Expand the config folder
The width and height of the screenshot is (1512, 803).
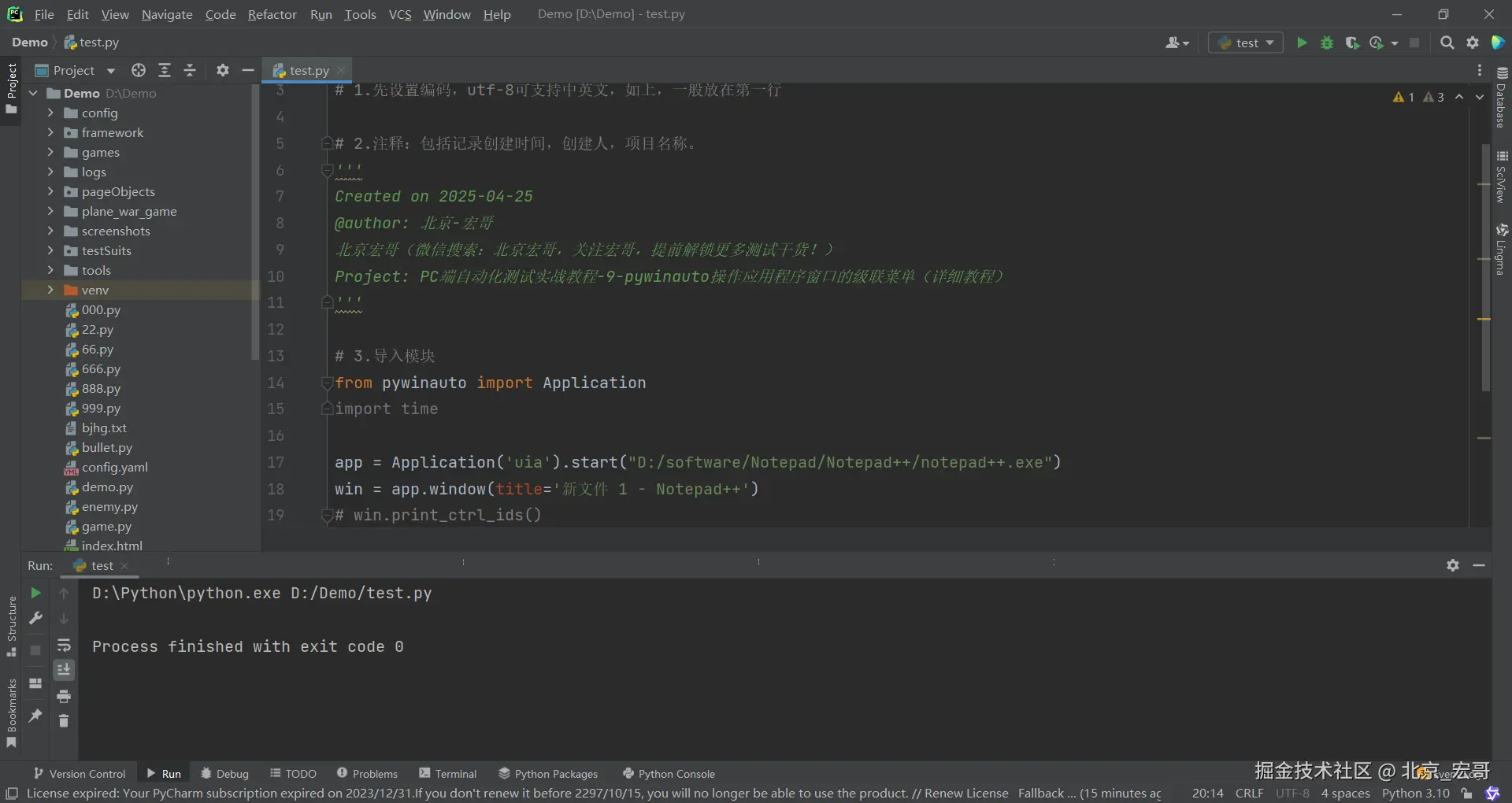point(50,113)
